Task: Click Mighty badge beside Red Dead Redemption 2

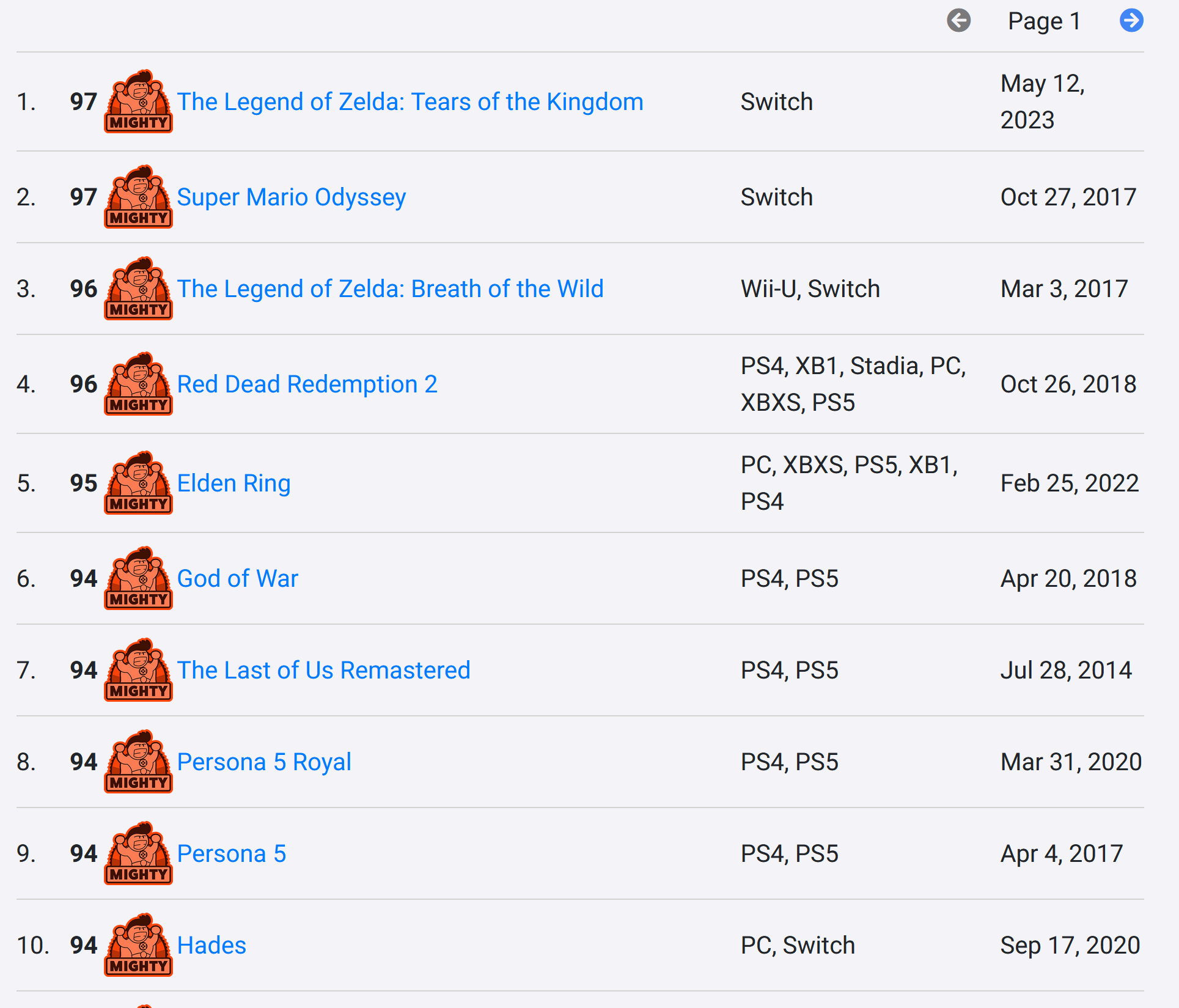Action: [139, 384]
